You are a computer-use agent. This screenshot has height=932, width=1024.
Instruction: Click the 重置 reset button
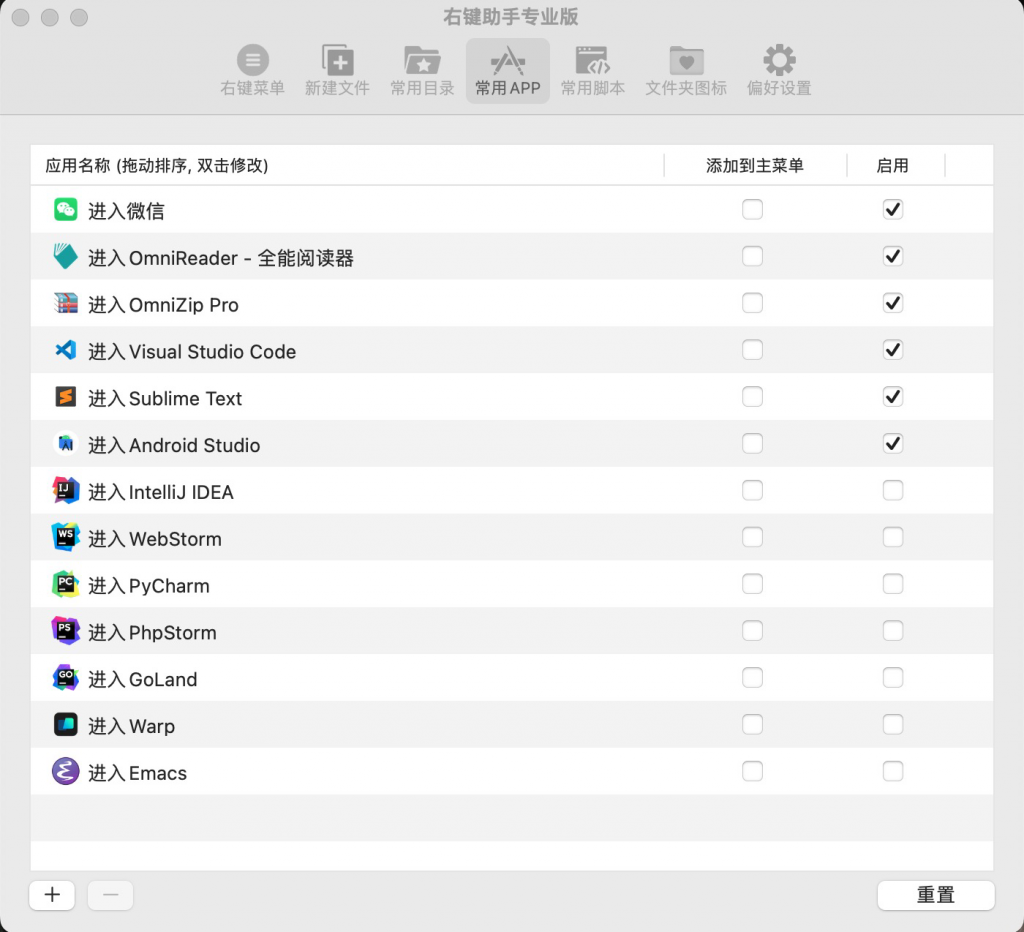point(935,895)
